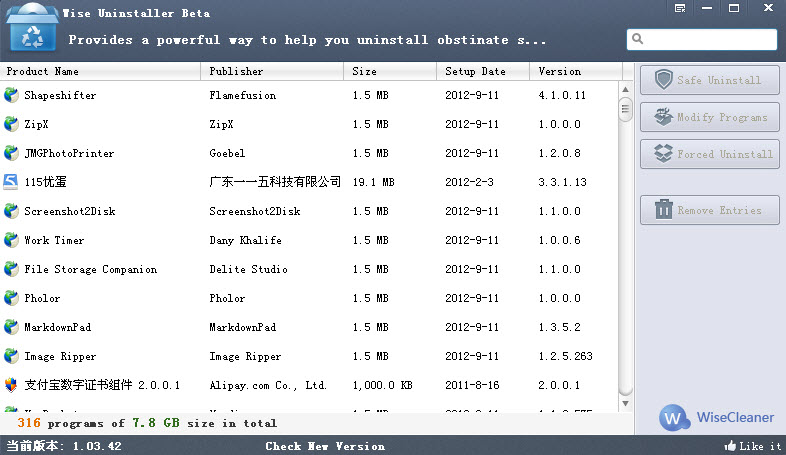This screenshot has height=455, width=786.
Task: Sort list by Publisher column header
Action: coord(272,71)
